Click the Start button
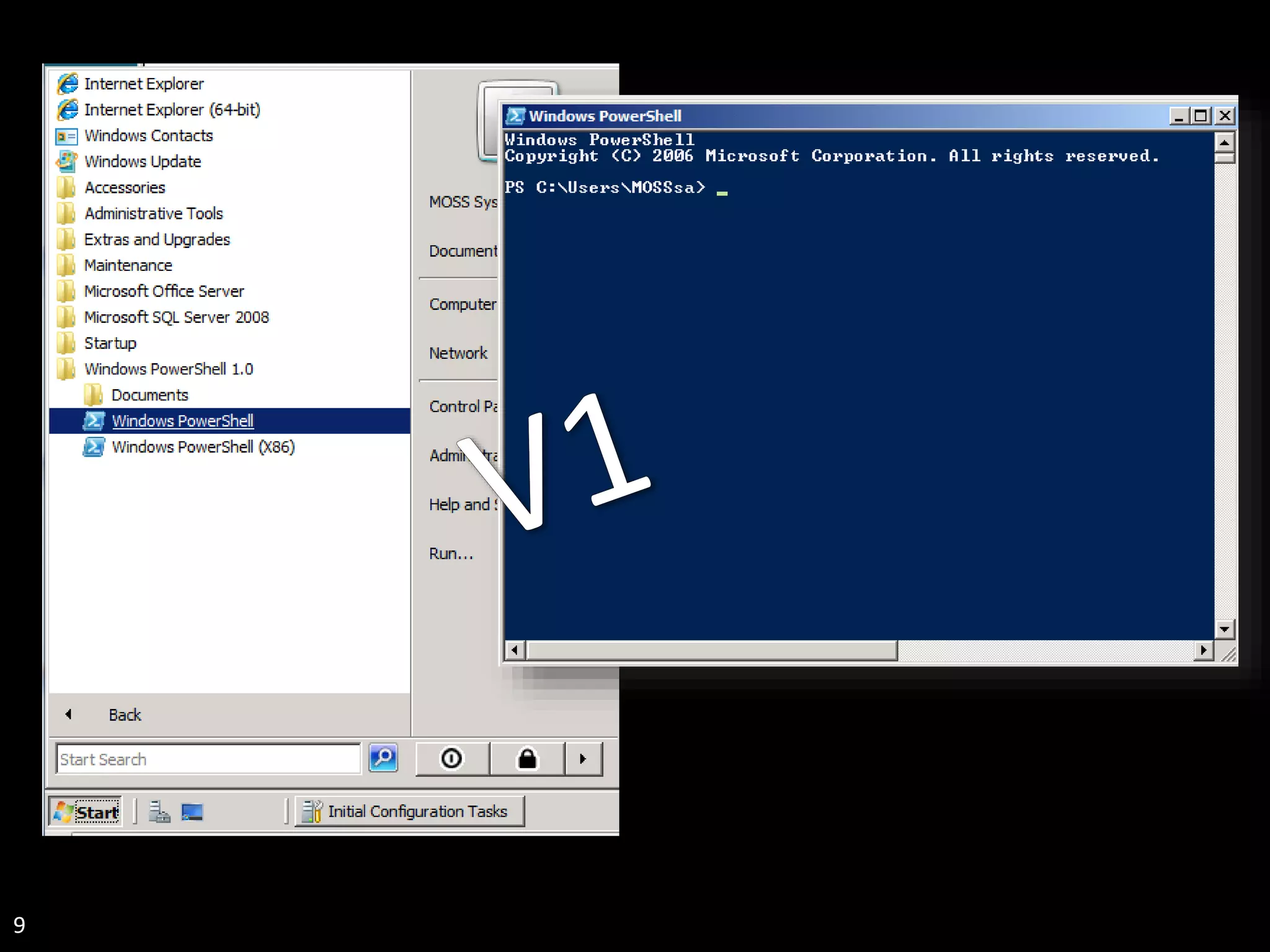The image size is (1270, 952). point(86,812)
